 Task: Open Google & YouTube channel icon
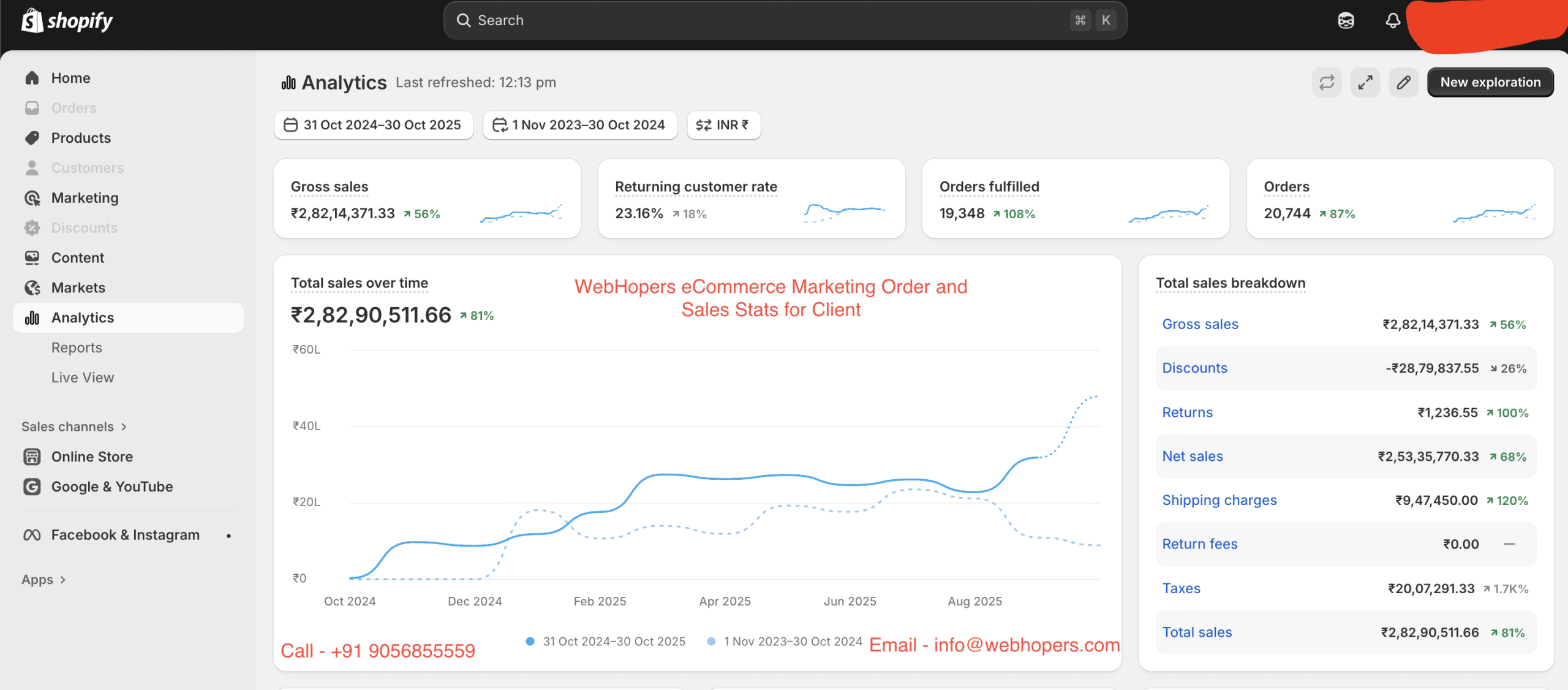click(31, 486)
